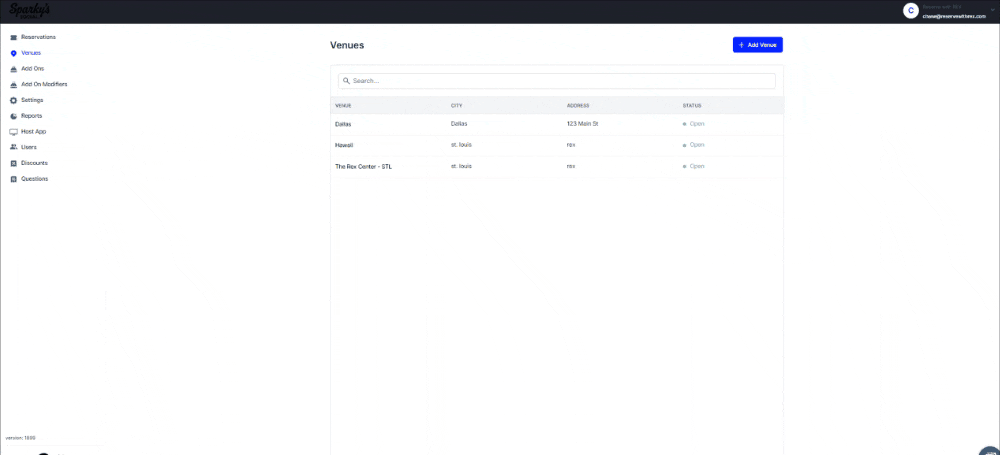
Task: Open the Dallas venue row
Action: (343, 124)
